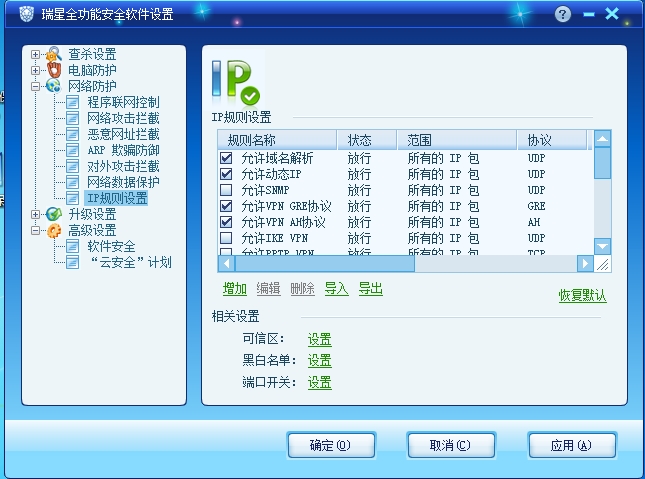
Task: Click the 编辑 link
Action: click(x=269, y=289)
